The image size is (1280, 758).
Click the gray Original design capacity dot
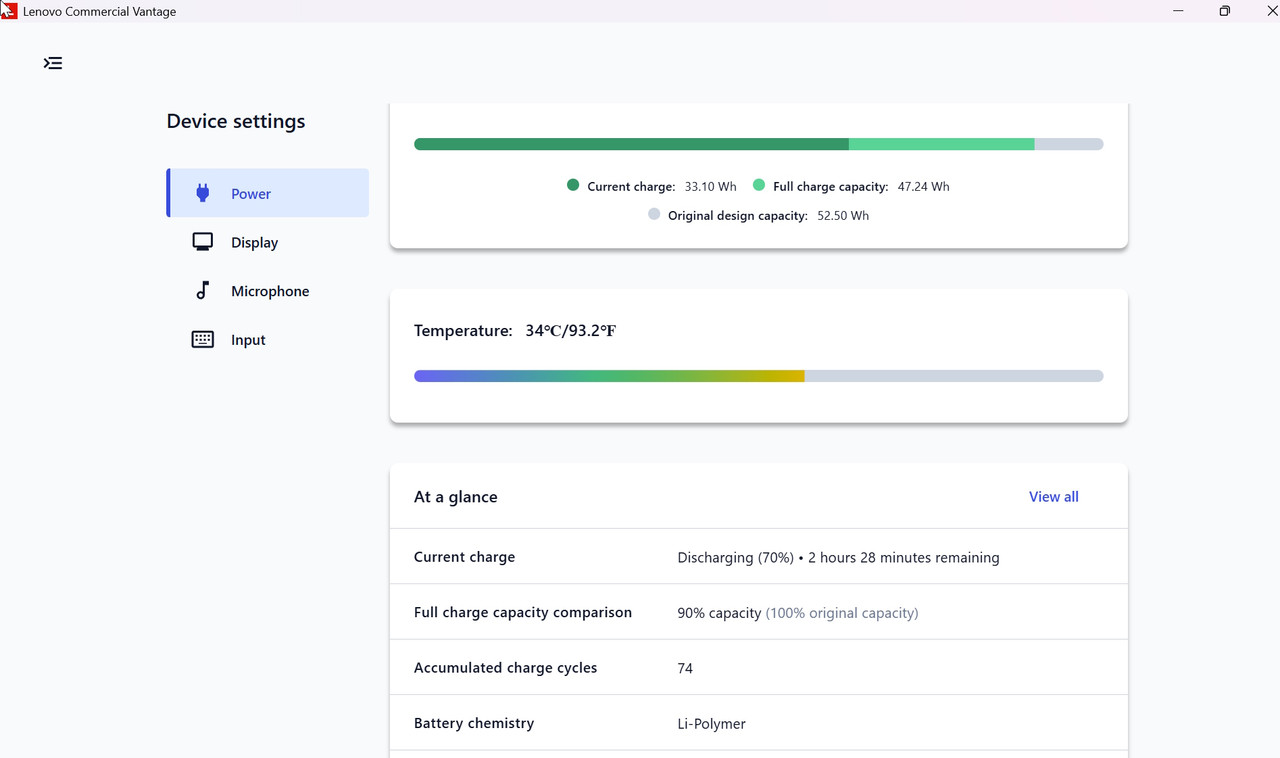(x=654, y=214)
